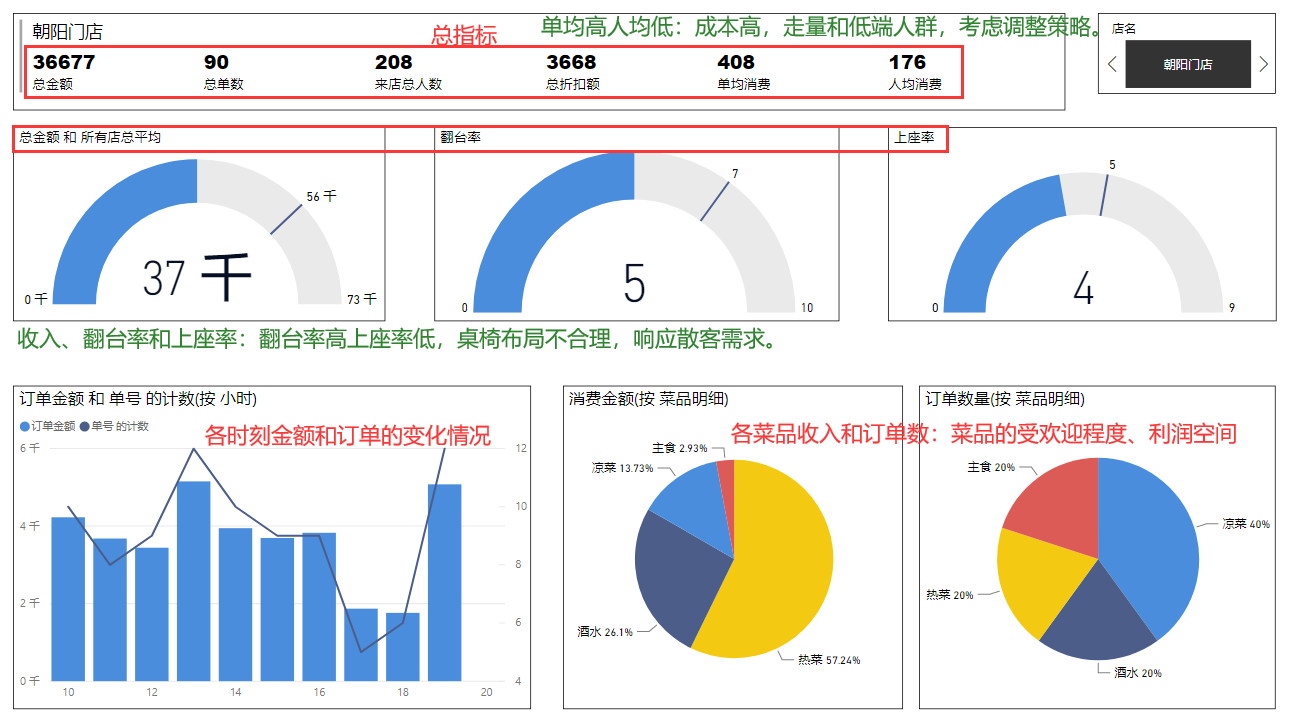Click the 56 千 target label
The width and height of the screenshot is (1289, 721).
pos(321,196)
